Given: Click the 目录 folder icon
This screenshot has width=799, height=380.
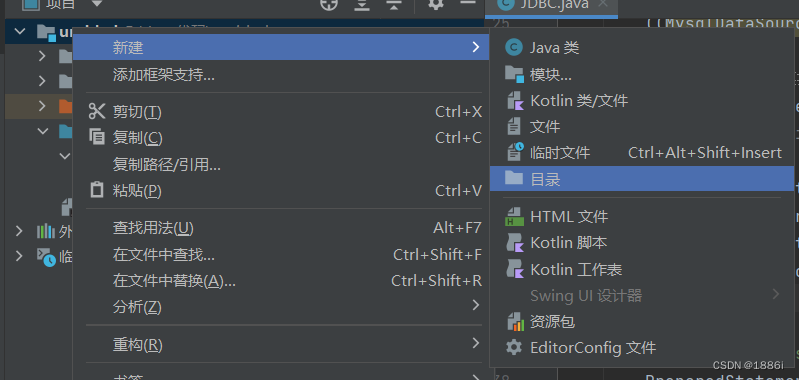Looking at the screenshot, I should point(514,178).
